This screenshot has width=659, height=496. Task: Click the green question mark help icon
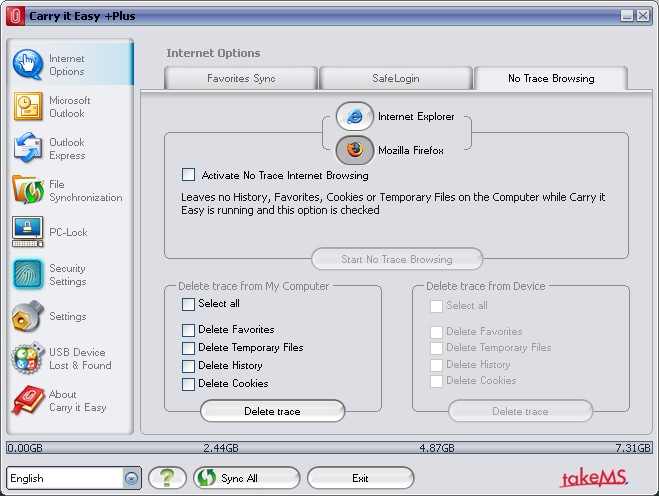pos(167,478)
